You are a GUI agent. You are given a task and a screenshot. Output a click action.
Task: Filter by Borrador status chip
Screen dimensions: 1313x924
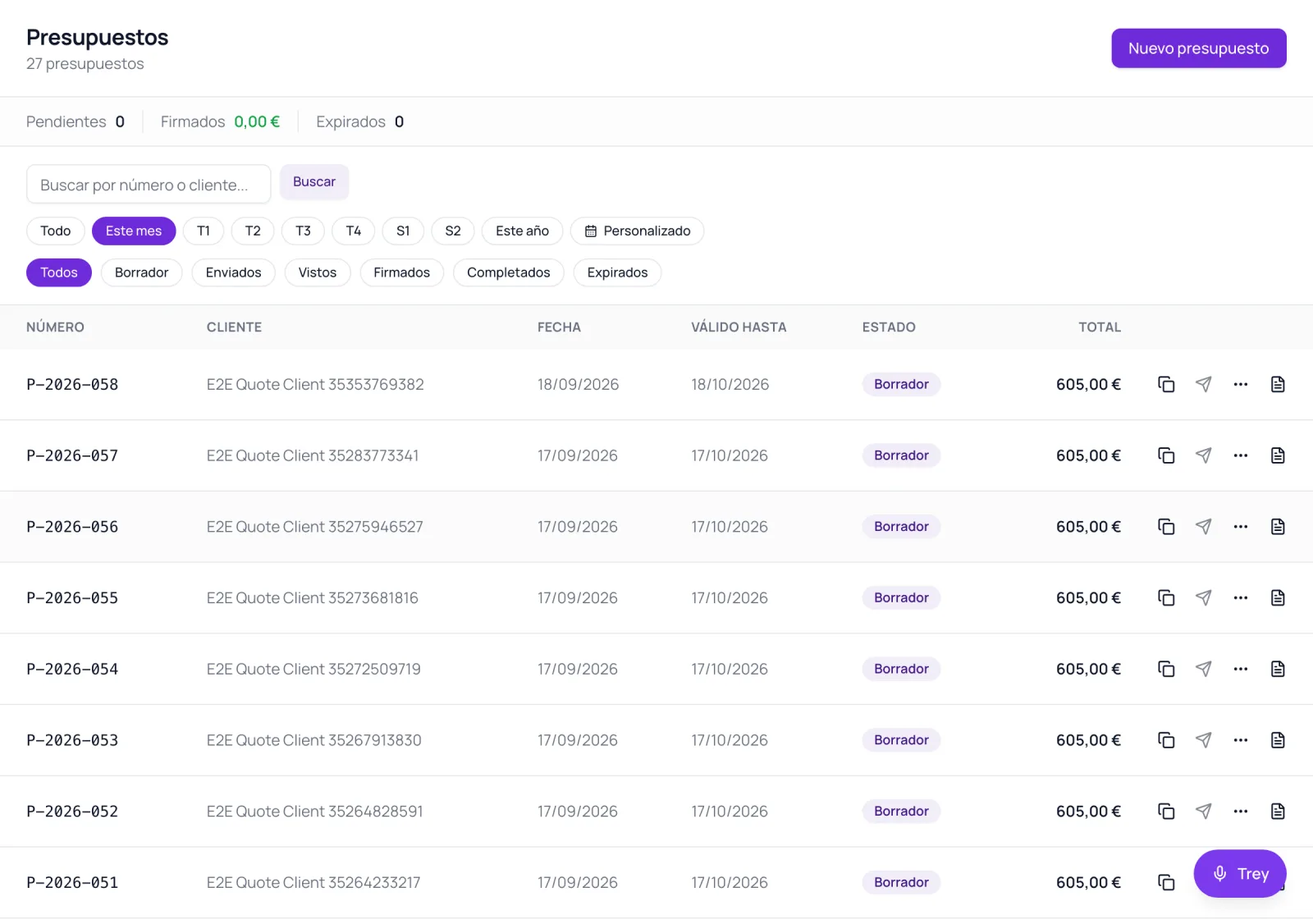click(141, 272)
